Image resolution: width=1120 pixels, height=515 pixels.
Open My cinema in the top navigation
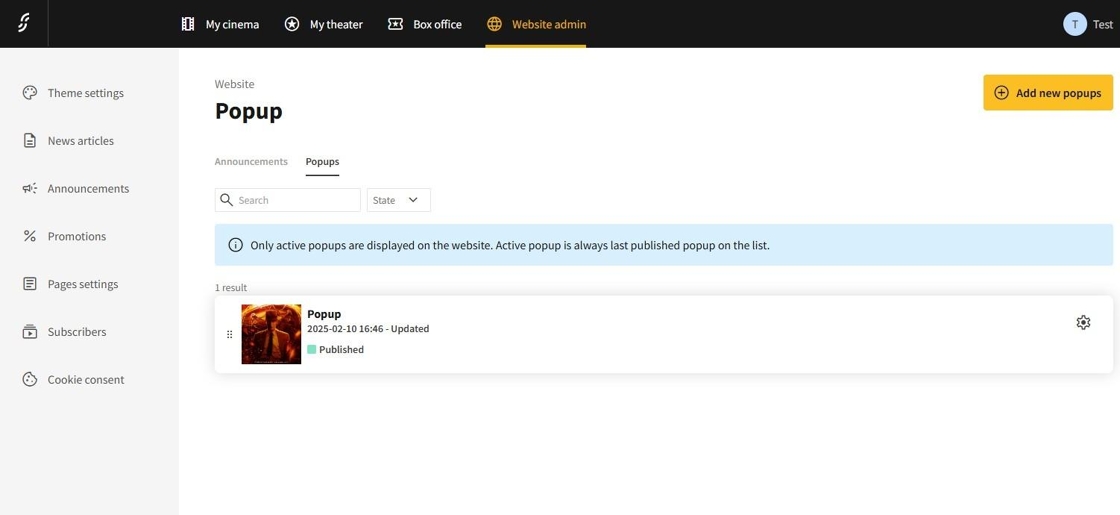(x=220, y=24)
